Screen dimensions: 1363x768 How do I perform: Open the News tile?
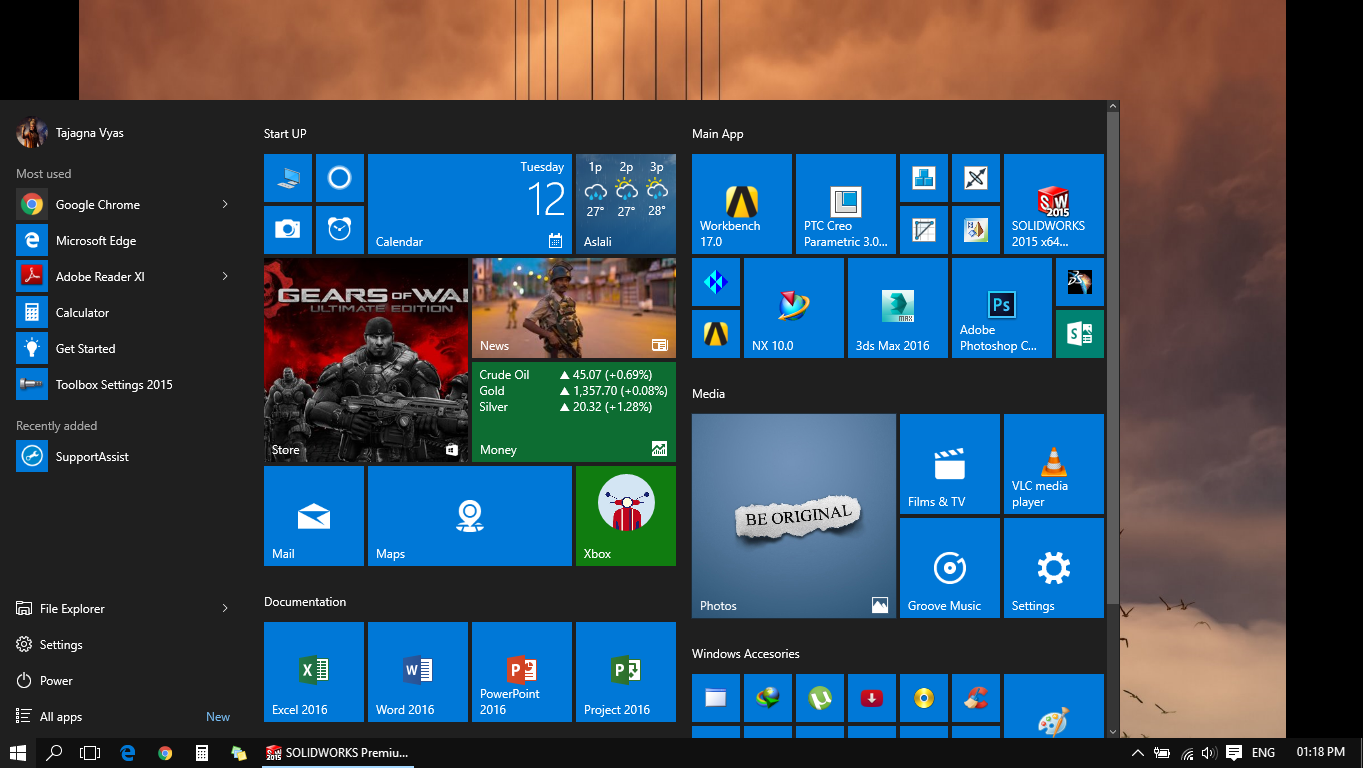tap(574, 308)
